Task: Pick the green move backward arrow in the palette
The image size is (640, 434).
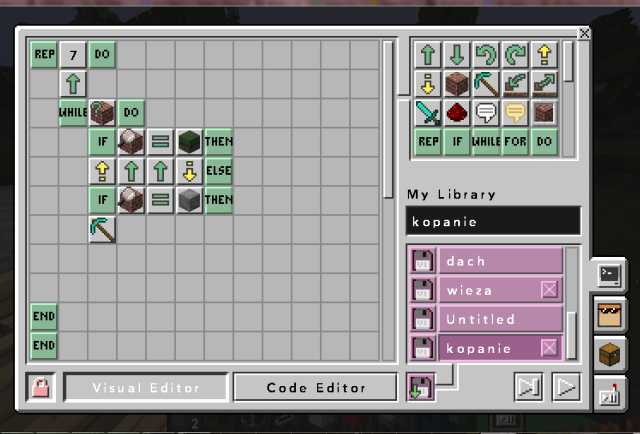Action: [457, 54]
